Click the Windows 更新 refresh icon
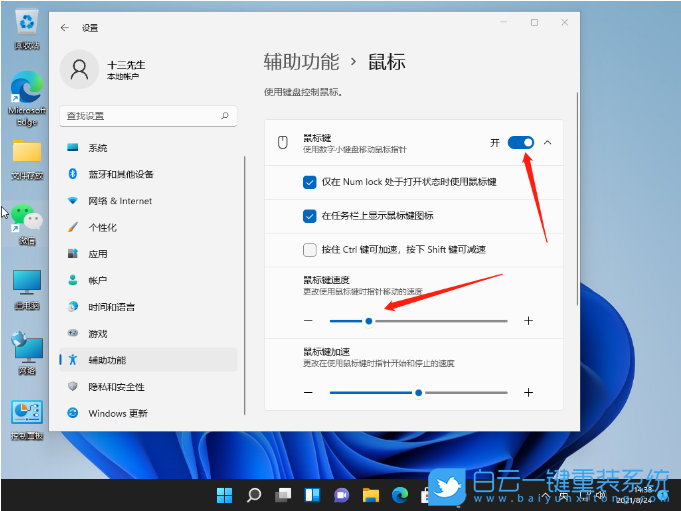The width and height of the screenshot is (681, 511). (x=73, y=413)
